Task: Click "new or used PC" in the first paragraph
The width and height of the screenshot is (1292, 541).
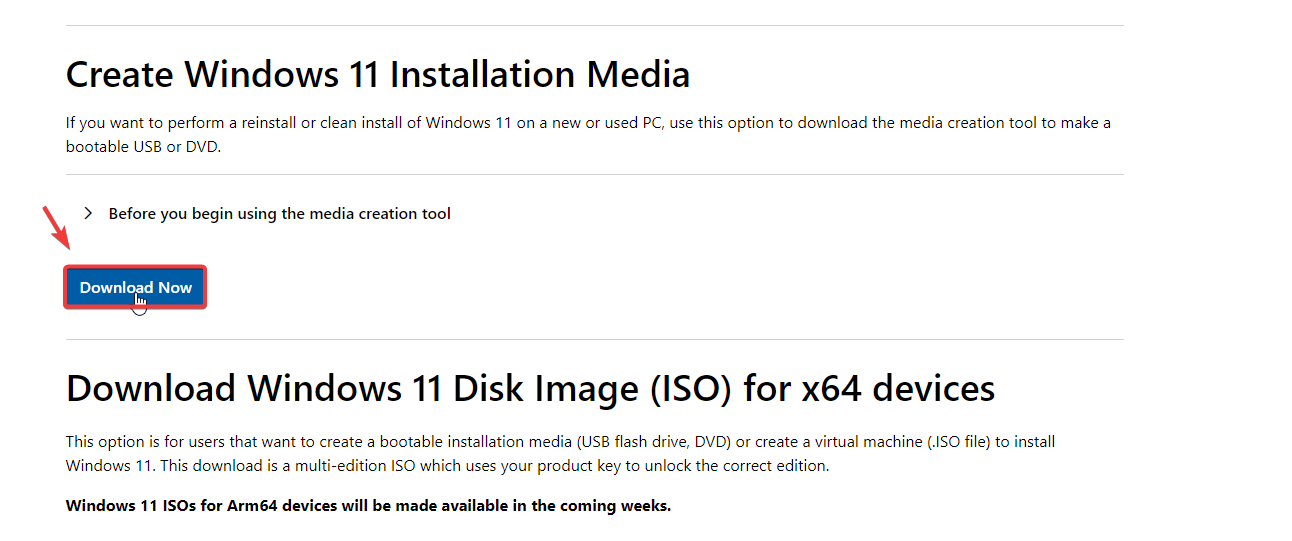Action: tap(606, 123)
